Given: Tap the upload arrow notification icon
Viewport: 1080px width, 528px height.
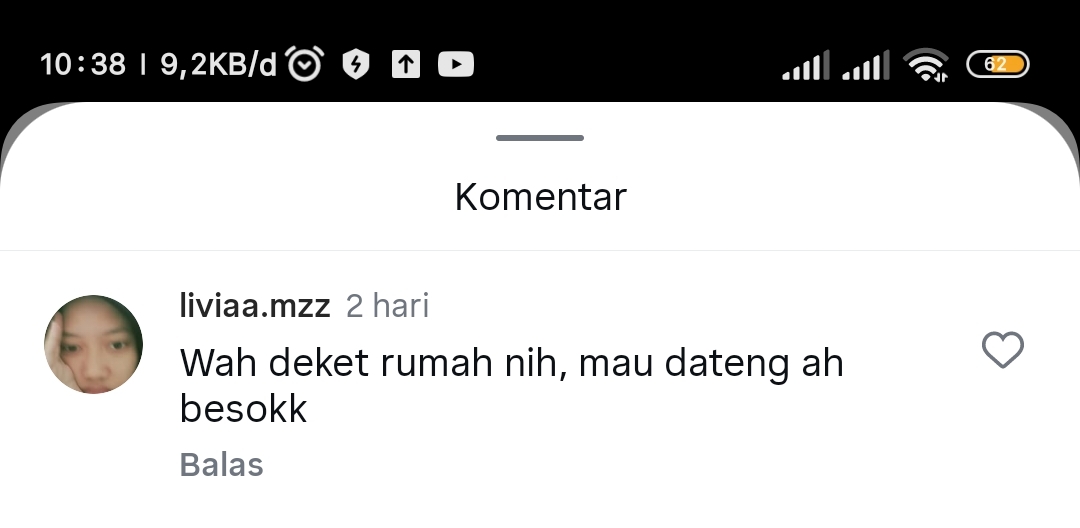Looking at the screenshot, I should pyautogui.click(x=406, y=65).
